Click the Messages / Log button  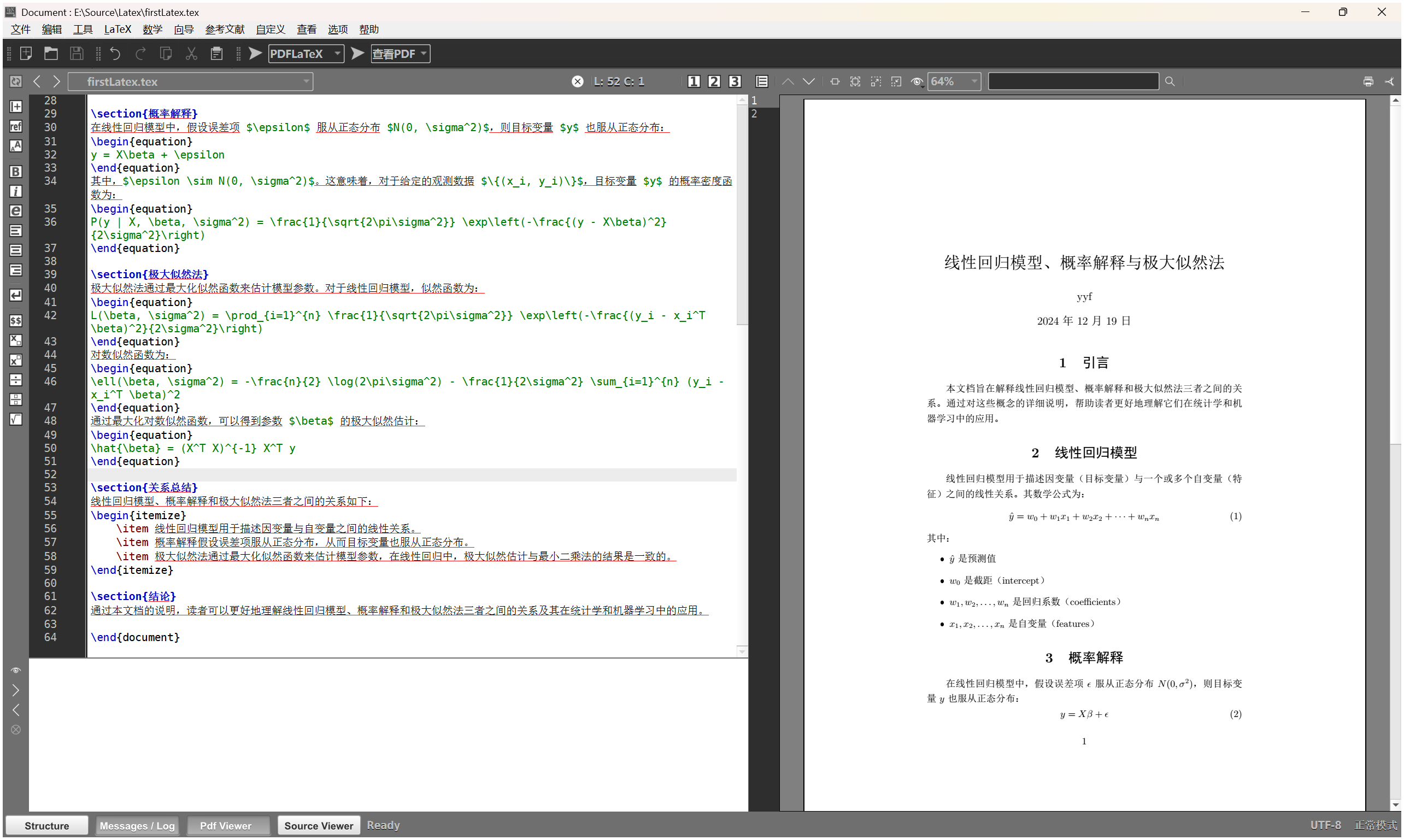(x=137, y=825)
